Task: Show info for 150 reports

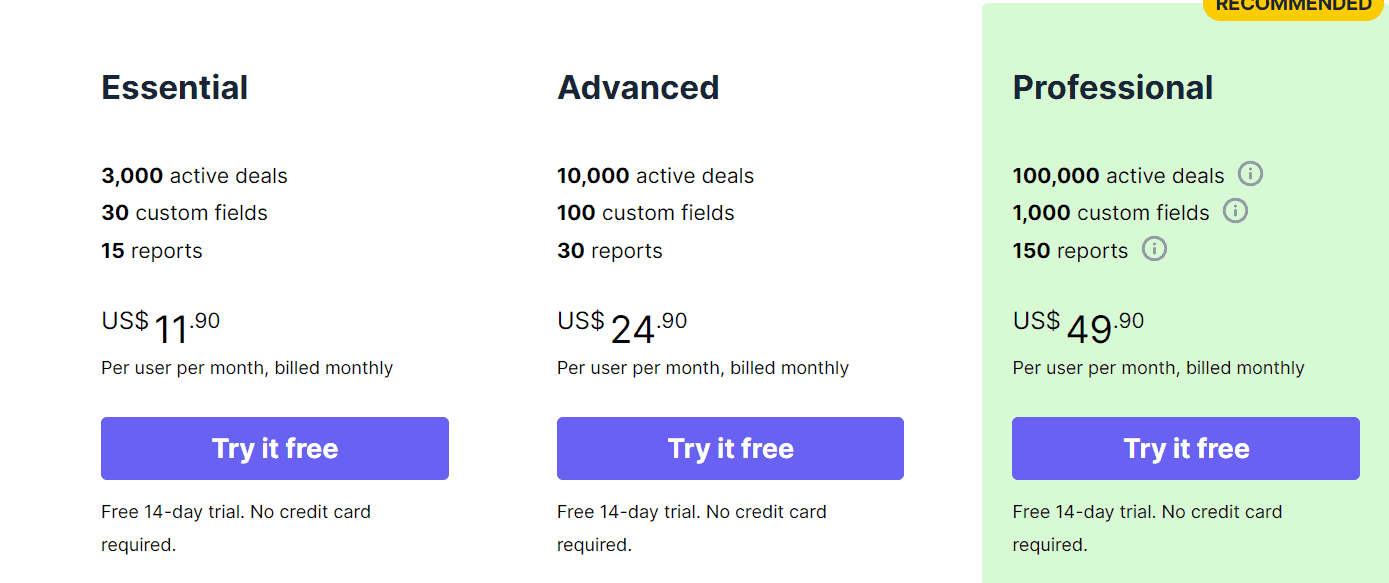Action: pos(1154,248)
